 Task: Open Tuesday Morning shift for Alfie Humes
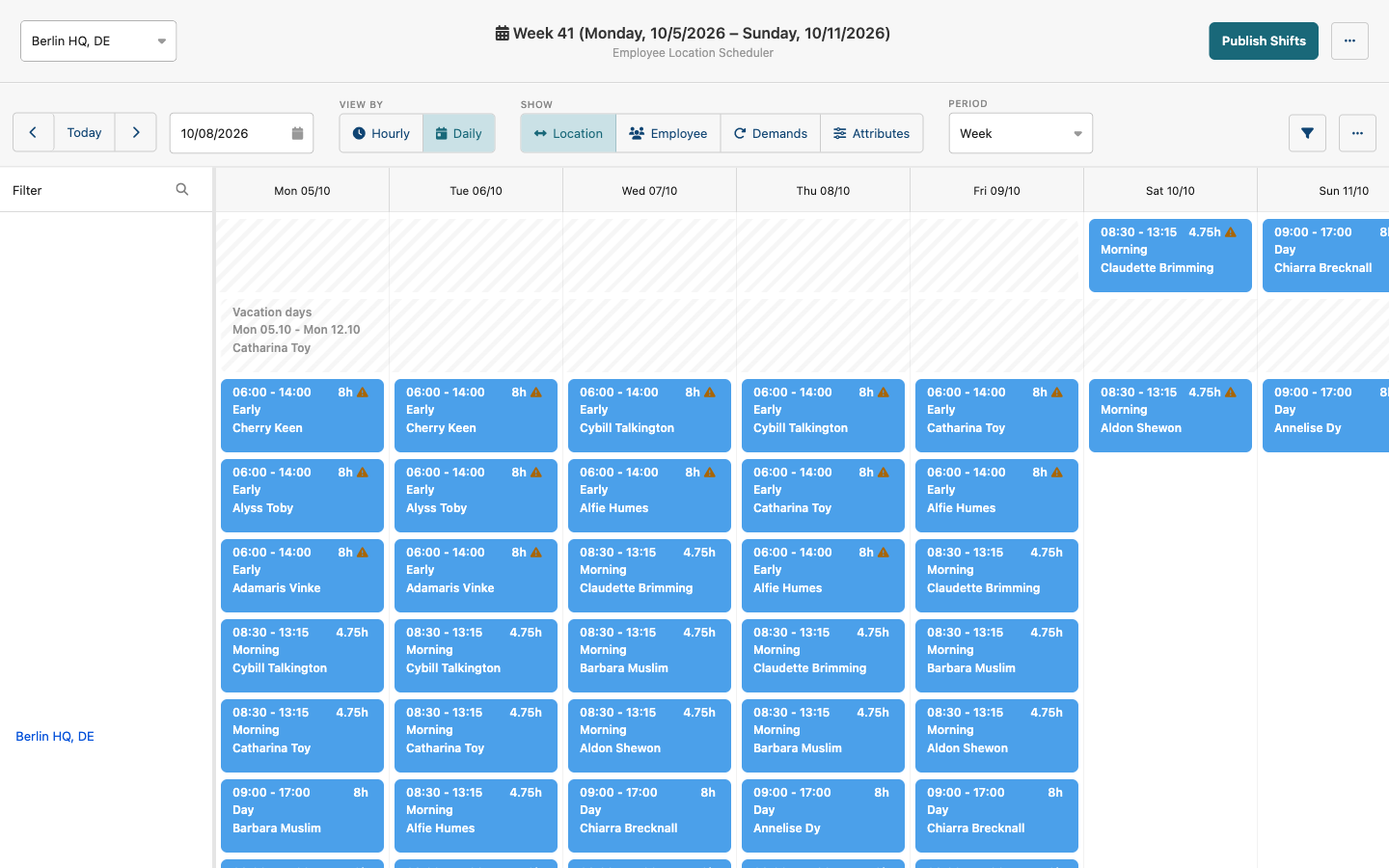pos(476,815)
